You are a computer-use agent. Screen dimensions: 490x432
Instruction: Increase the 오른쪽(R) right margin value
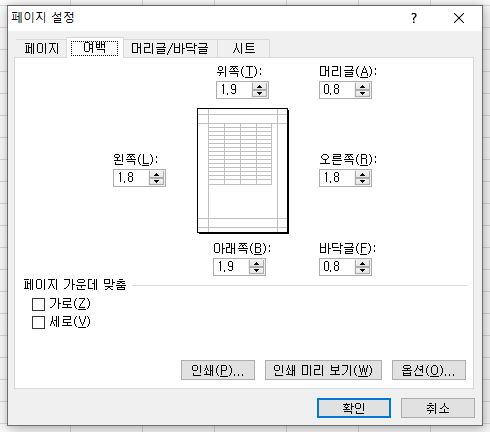(363, 174)
